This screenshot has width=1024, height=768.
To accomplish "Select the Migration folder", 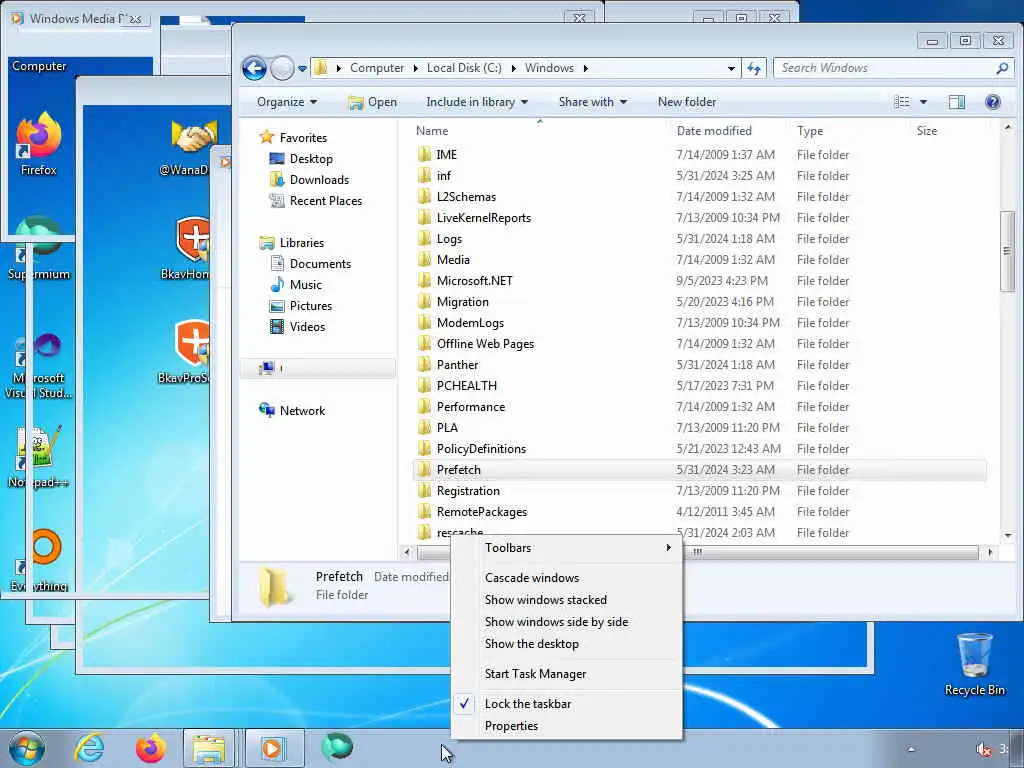I will [x=462, y=302].
